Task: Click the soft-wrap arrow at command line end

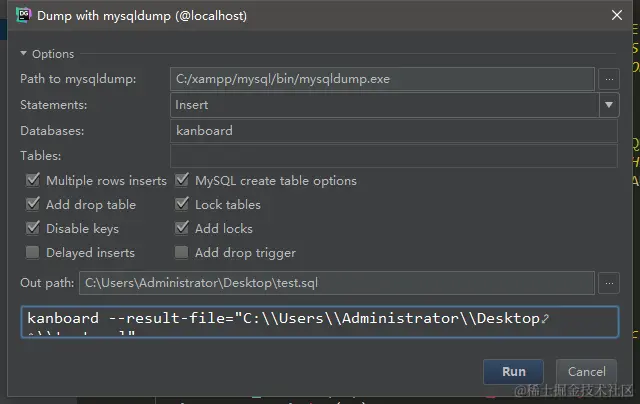Action: pos(545,319)
